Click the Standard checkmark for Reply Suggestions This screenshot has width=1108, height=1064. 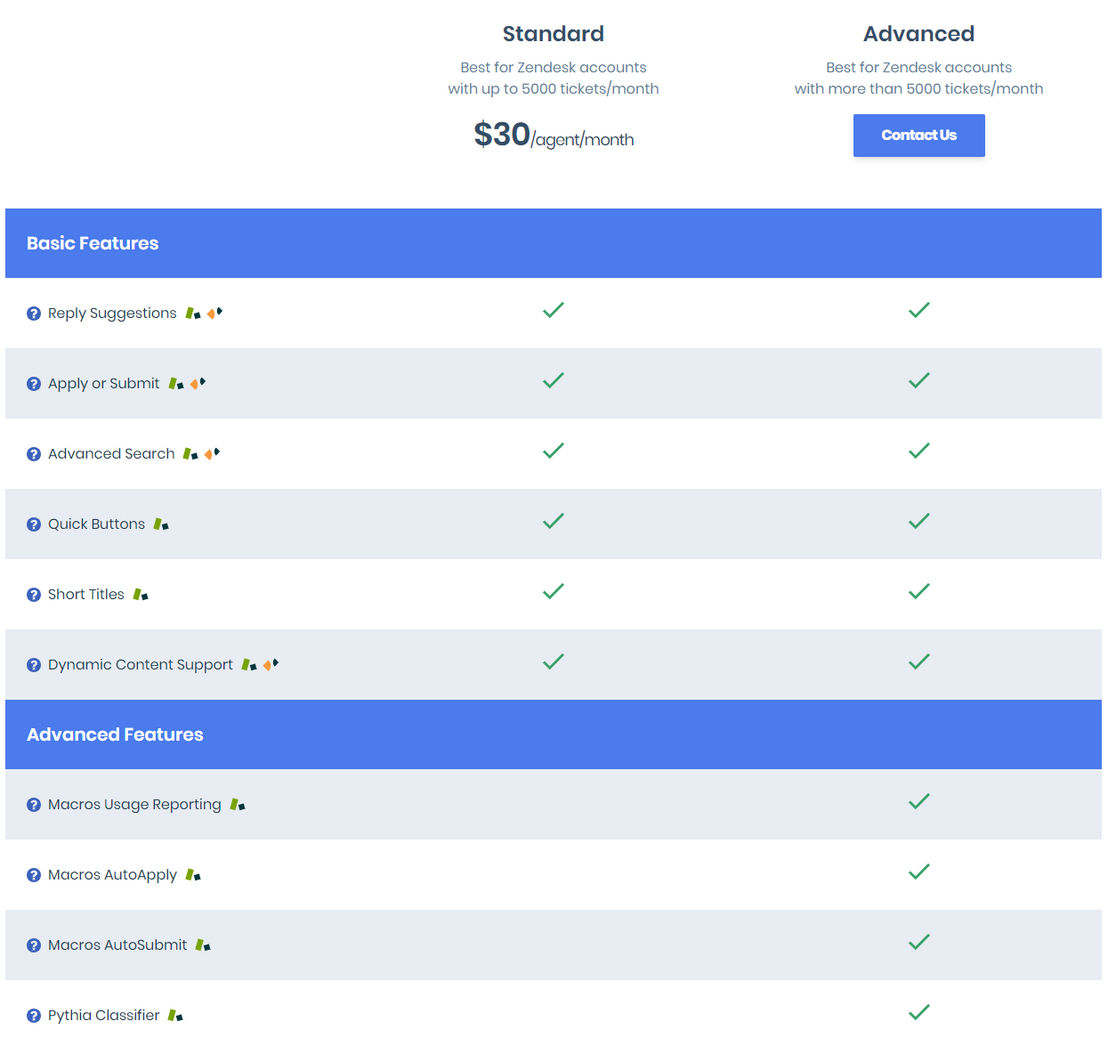tap(553, 310)
